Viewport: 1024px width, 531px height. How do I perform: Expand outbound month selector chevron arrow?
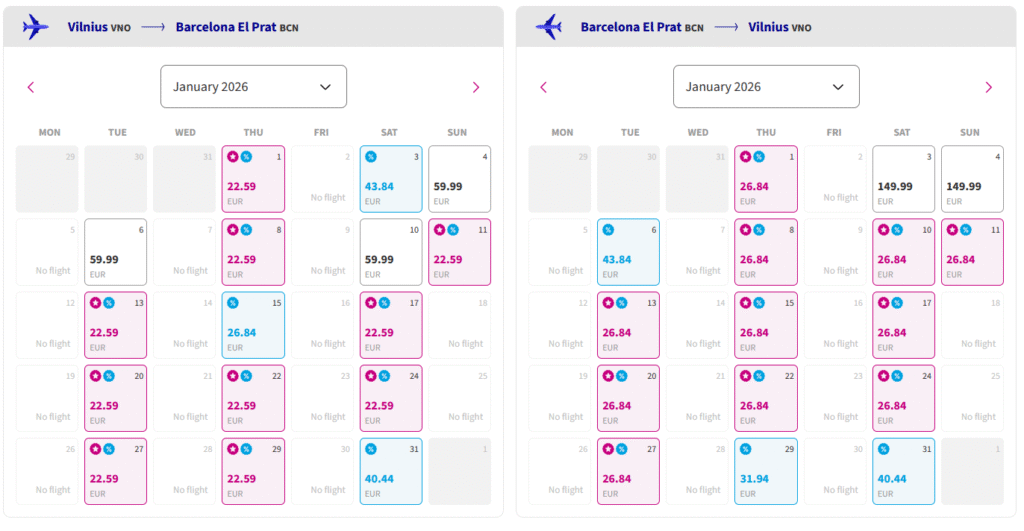tap(325, 87)
